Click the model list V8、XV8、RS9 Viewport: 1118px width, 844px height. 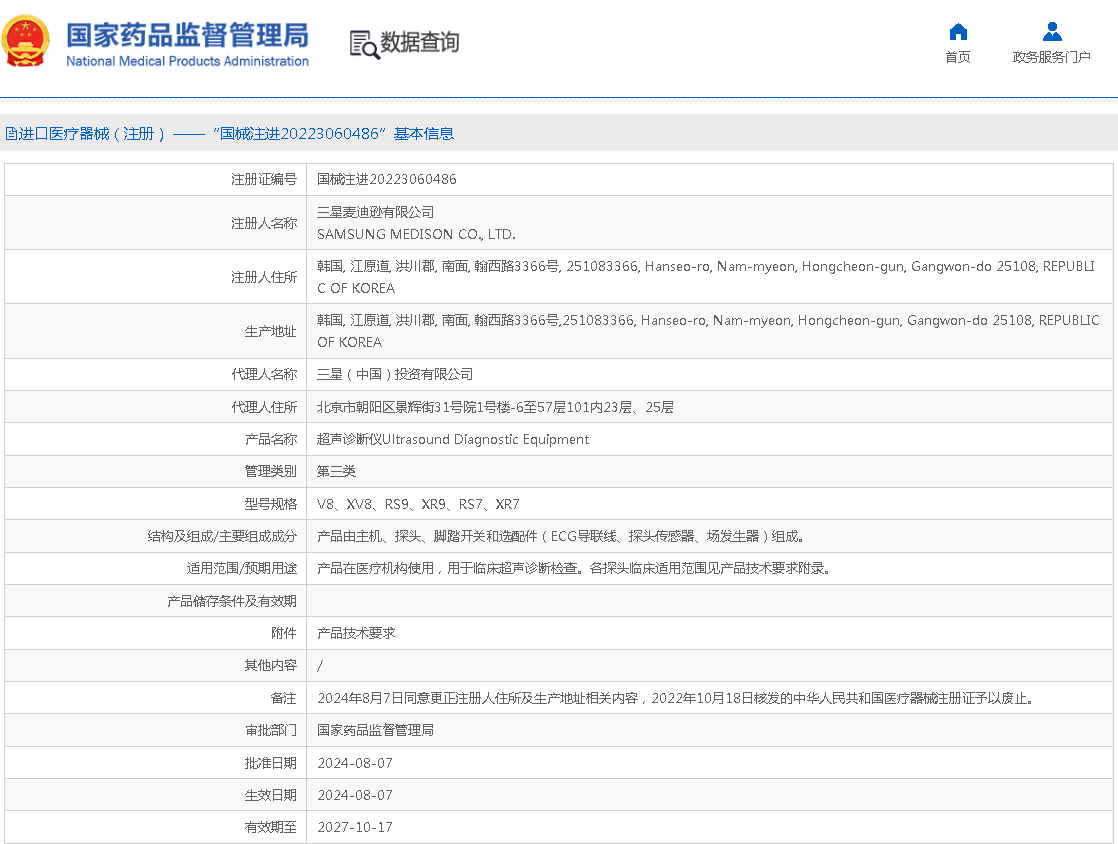point(418,504)
